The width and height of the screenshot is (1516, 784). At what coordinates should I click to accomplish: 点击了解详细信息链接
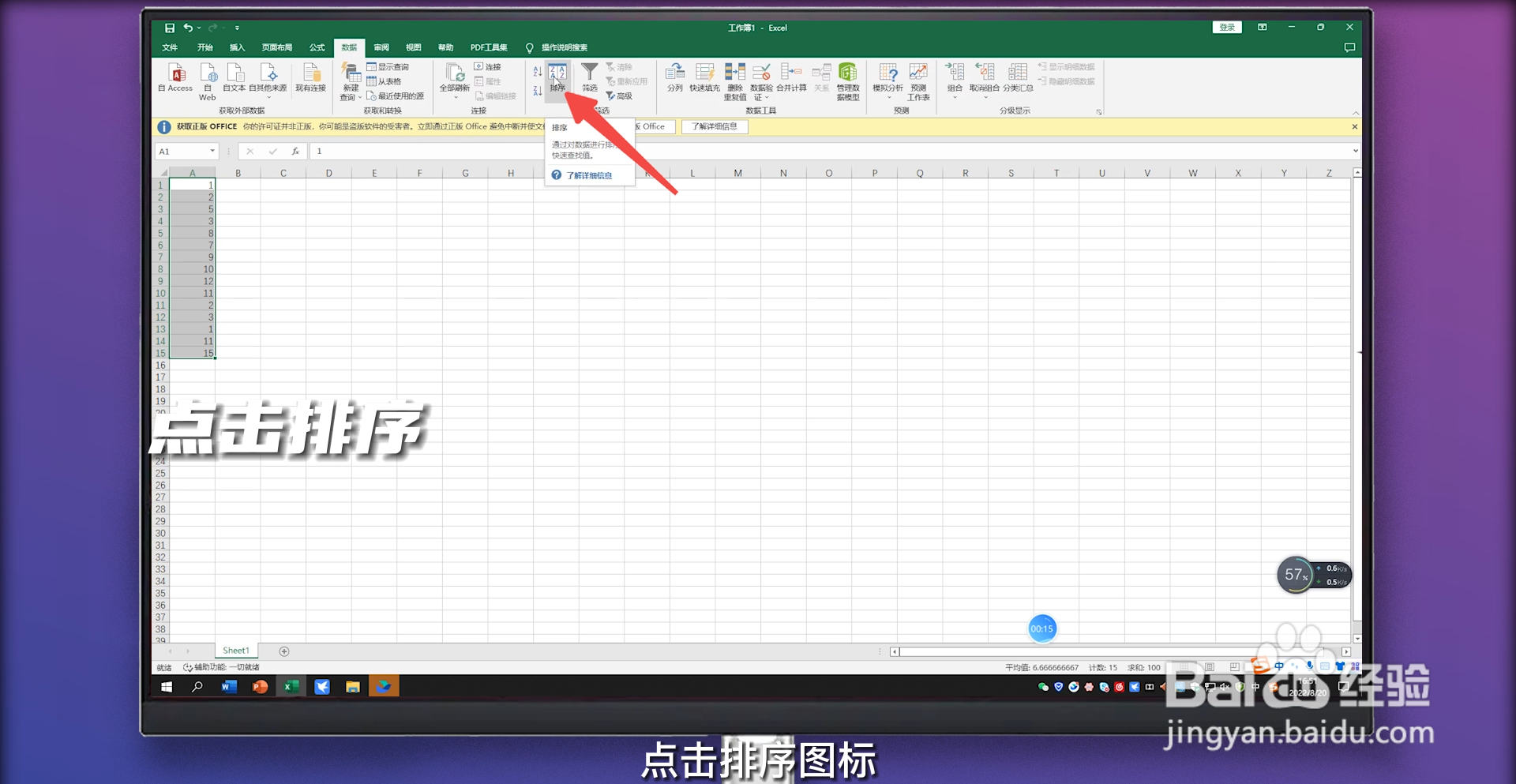[x=591, y=175]
